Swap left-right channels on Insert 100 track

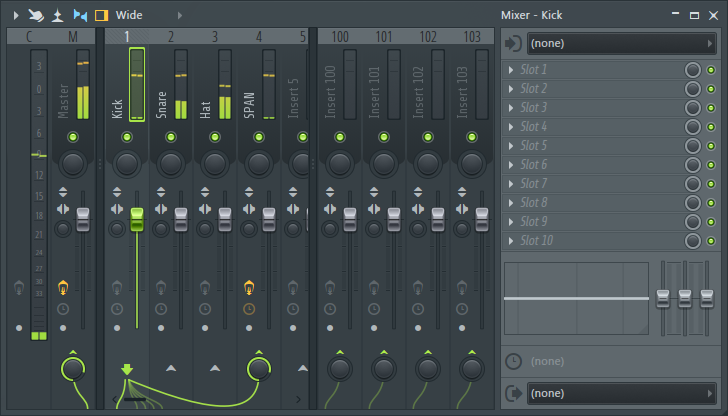point(330,209)
